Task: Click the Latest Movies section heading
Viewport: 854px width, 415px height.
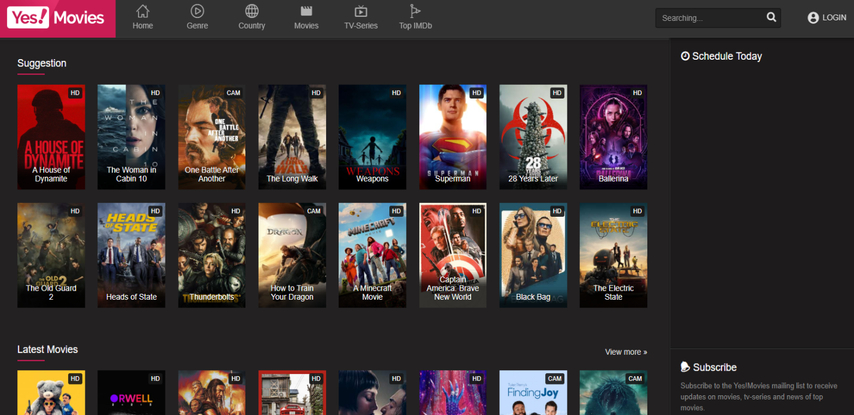Action: 47,349
